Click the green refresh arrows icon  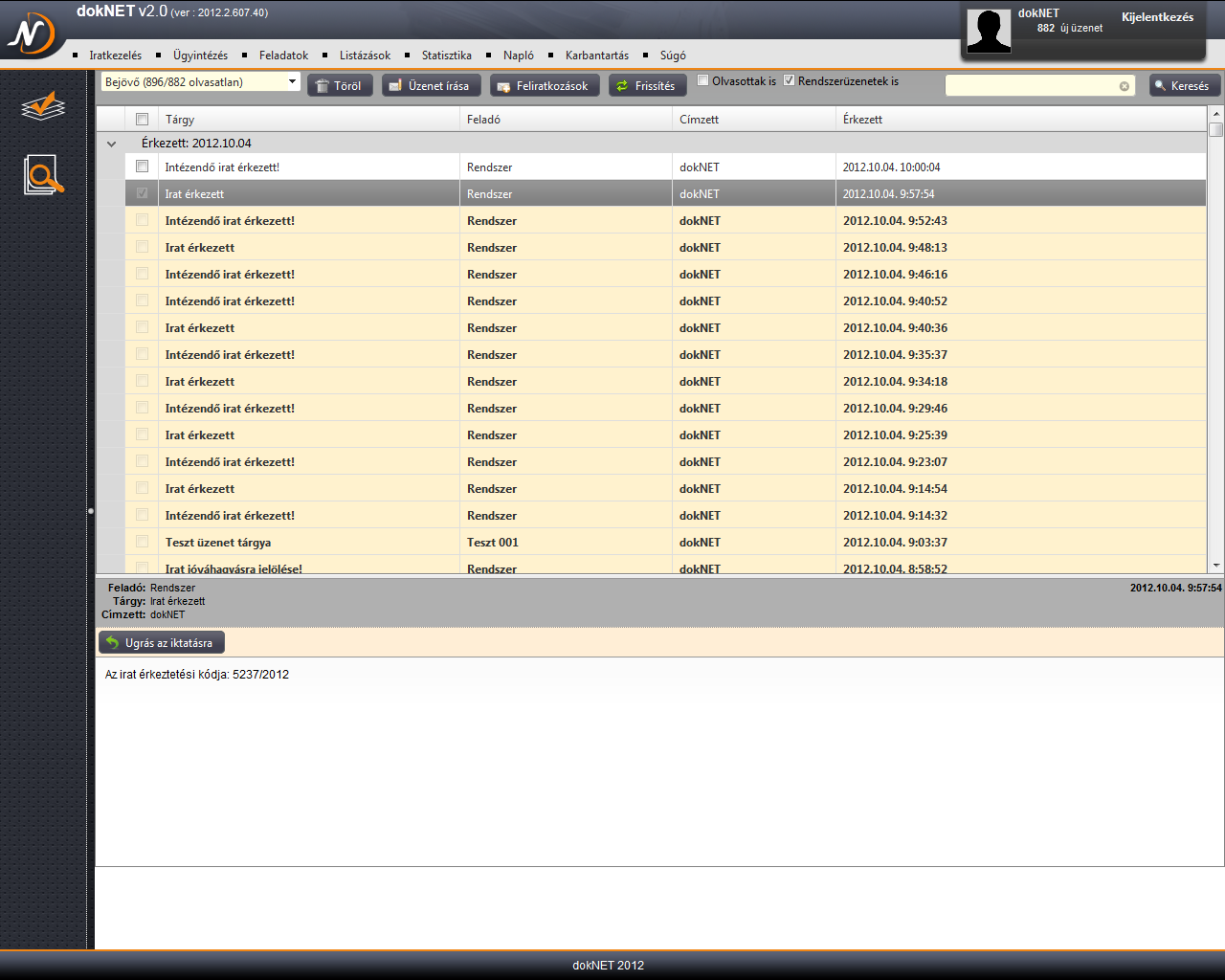pos(622,86)
